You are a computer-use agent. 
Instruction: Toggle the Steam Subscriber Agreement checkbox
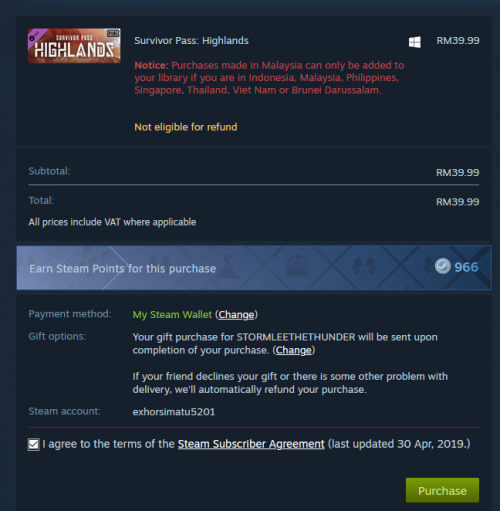pos(34,444)
